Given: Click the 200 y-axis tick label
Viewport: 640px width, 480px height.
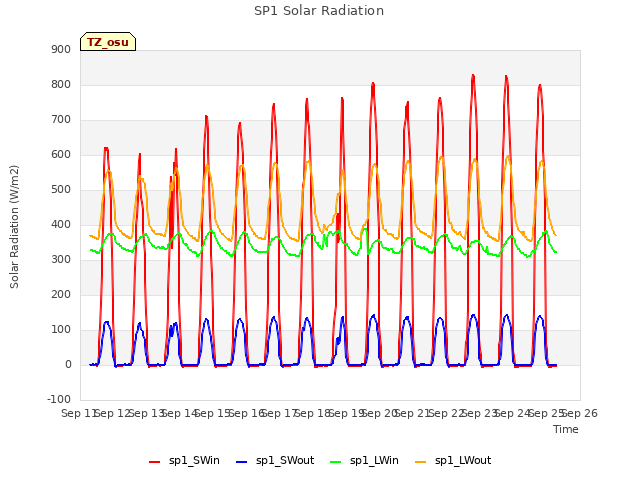Looking at the screenshot, I should coord(61,295).
